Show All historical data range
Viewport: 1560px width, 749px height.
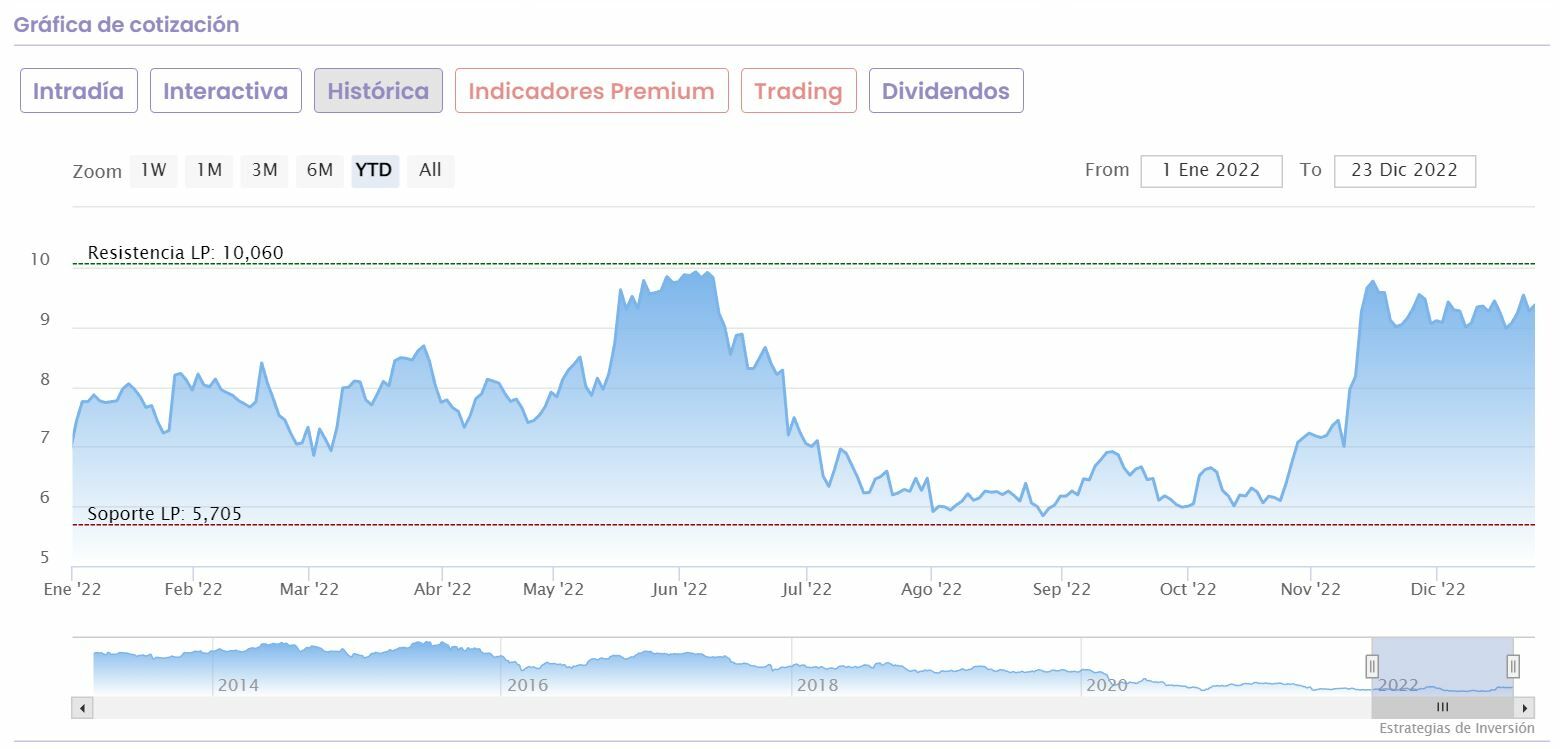430,171
